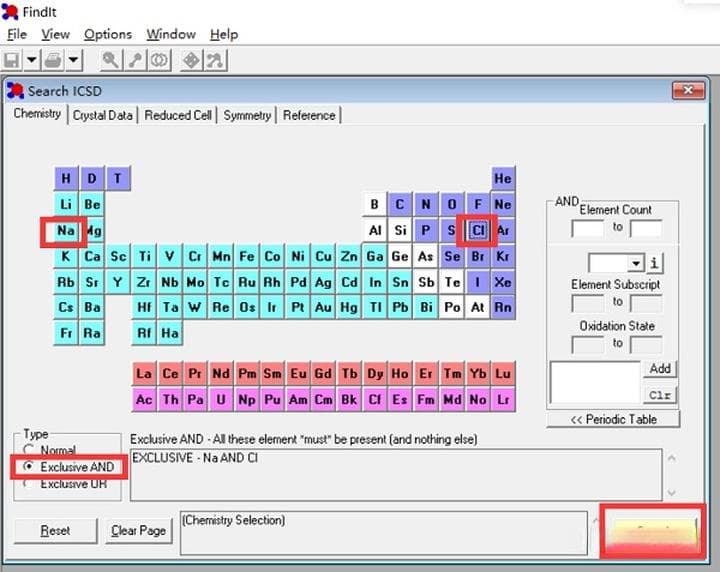Screen dimensions: 720x572
Task: Click the Clr button
Action: coord(660,395)
